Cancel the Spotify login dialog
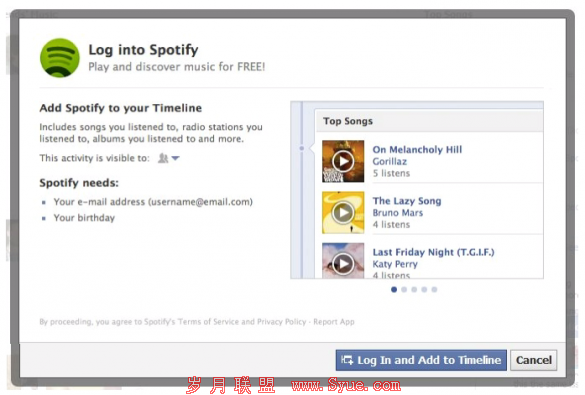 click(x=534, y=360)
